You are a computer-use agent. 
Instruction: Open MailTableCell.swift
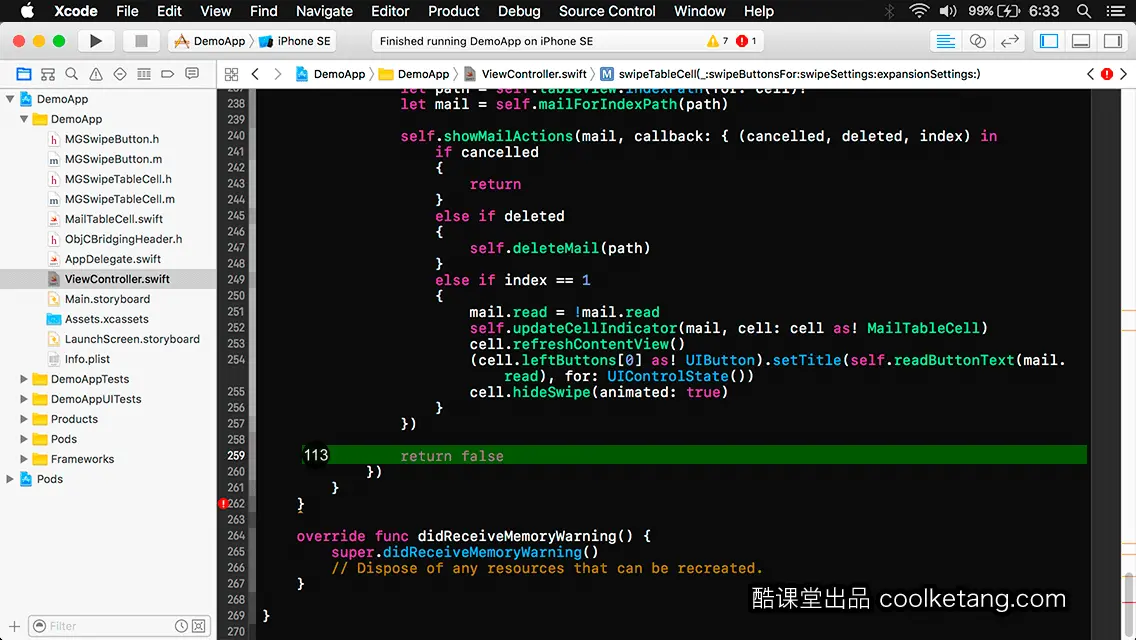click(x=114, y=219)
